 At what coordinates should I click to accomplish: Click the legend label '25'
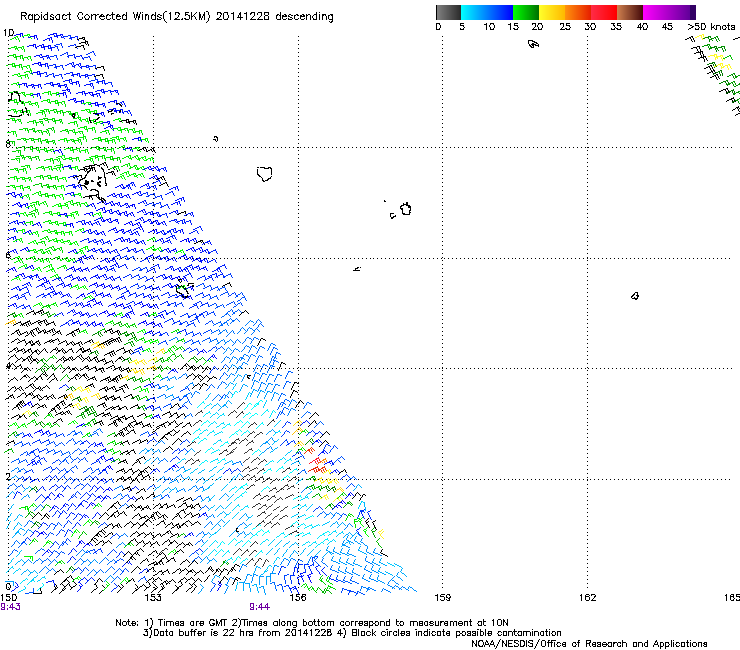(x=565, y=27)
